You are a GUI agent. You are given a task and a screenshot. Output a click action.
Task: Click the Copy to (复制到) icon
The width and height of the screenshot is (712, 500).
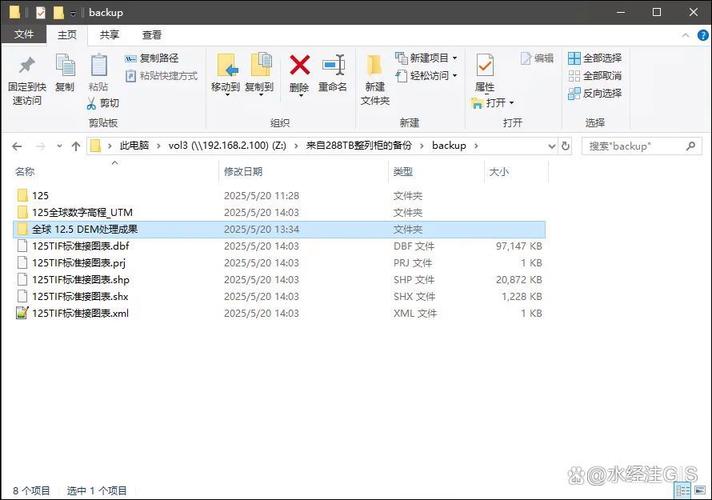click(260, 64)
